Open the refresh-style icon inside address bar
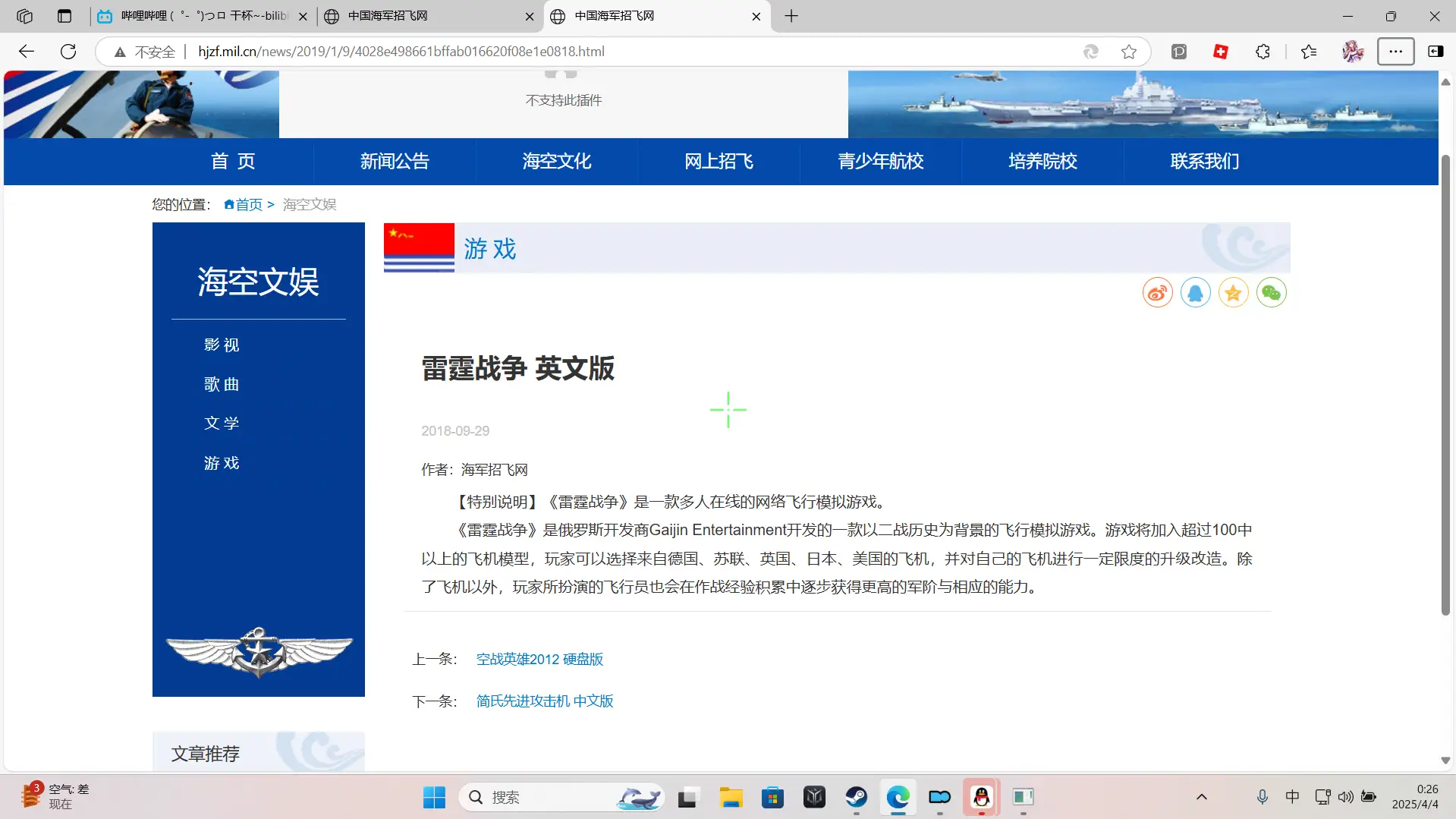Image resolution: width=1456 pixels, height=819 pixels. coord(1090,52)
